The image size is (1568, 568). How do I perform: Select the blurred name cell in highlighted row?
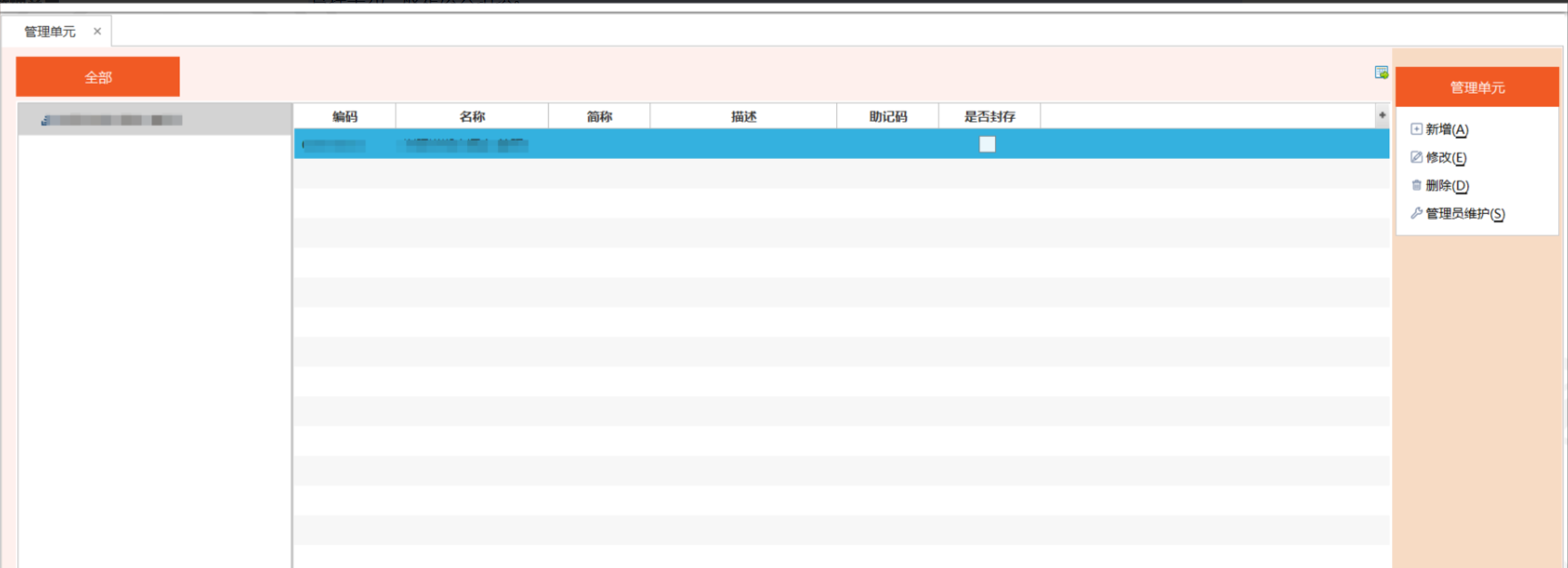[x=466, y=145]
